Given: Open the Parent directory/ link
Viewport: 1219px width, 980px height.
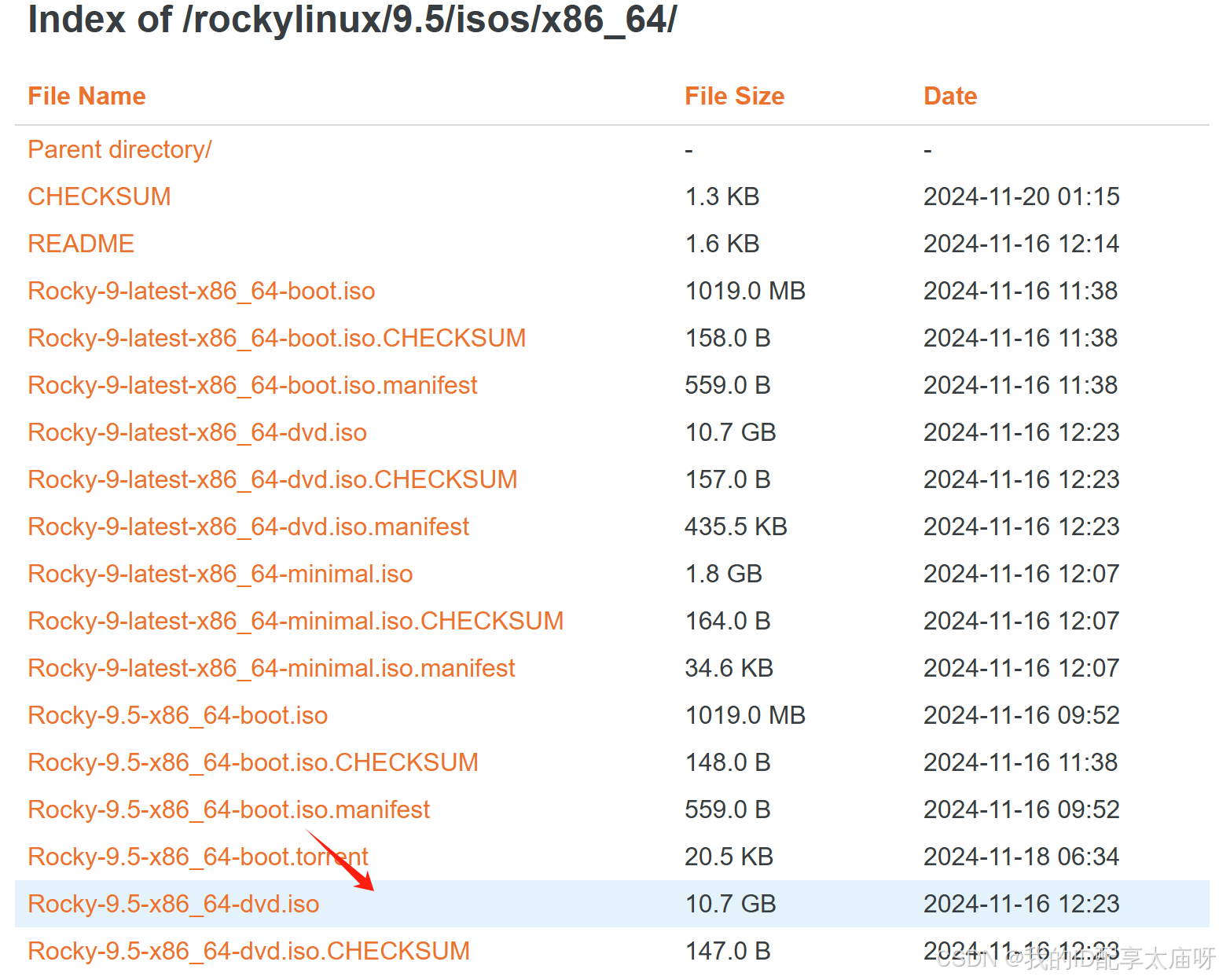Looking at the screenshot, I should click(x=119, y=149).
